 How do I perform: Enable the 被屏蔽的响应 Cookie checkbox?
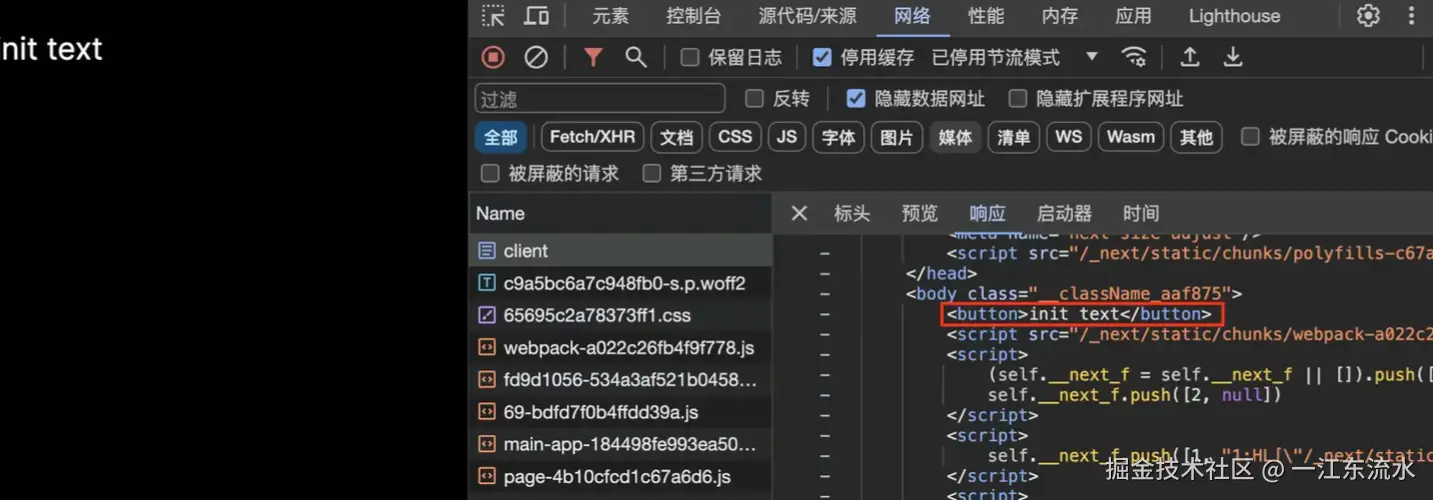[x=1250, y=137]
